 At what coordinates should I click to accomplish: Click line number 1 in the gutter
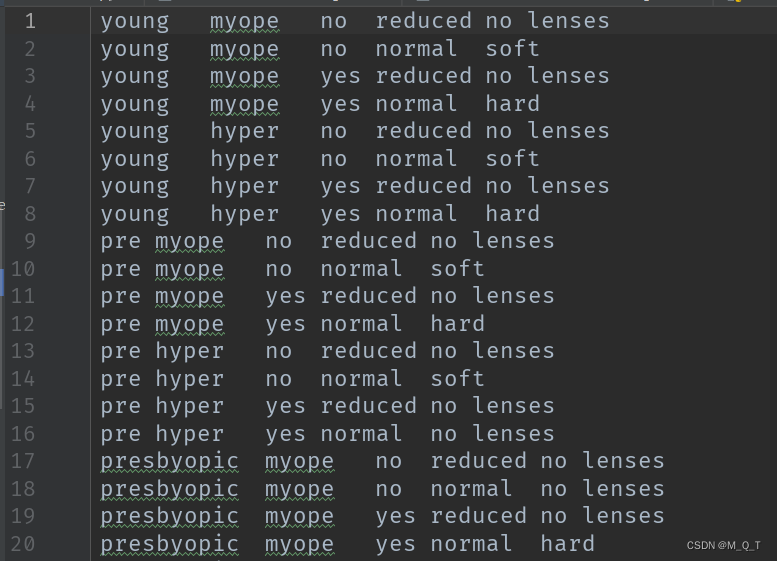pos(29,21)
